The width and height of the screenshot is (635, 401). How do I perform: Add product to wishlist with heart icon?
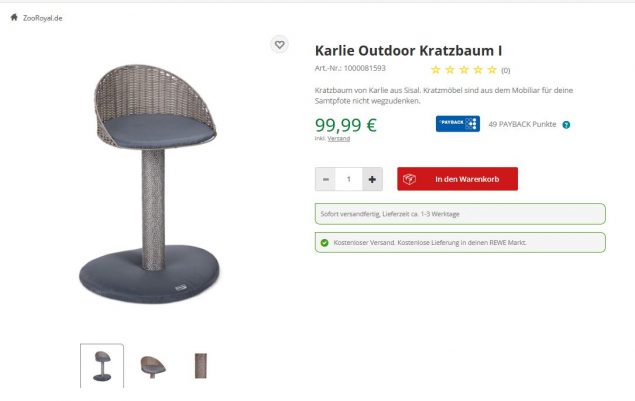coord(279,45)
